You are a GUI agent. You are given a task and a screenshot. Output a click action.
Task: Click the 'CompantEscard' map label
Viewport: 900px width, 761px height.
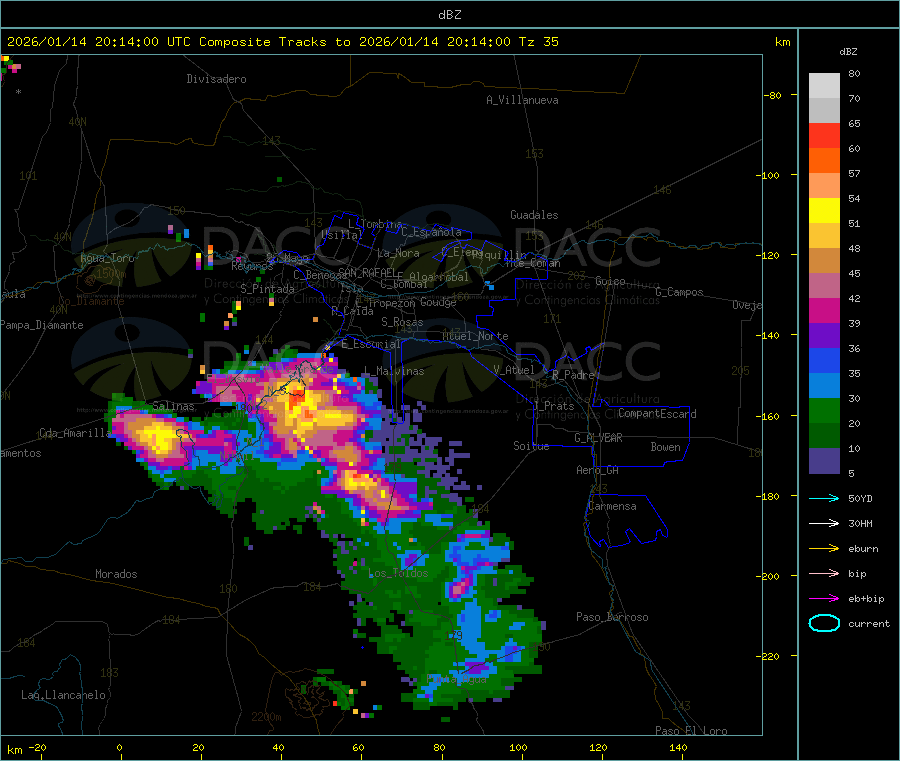click(657, 414)
